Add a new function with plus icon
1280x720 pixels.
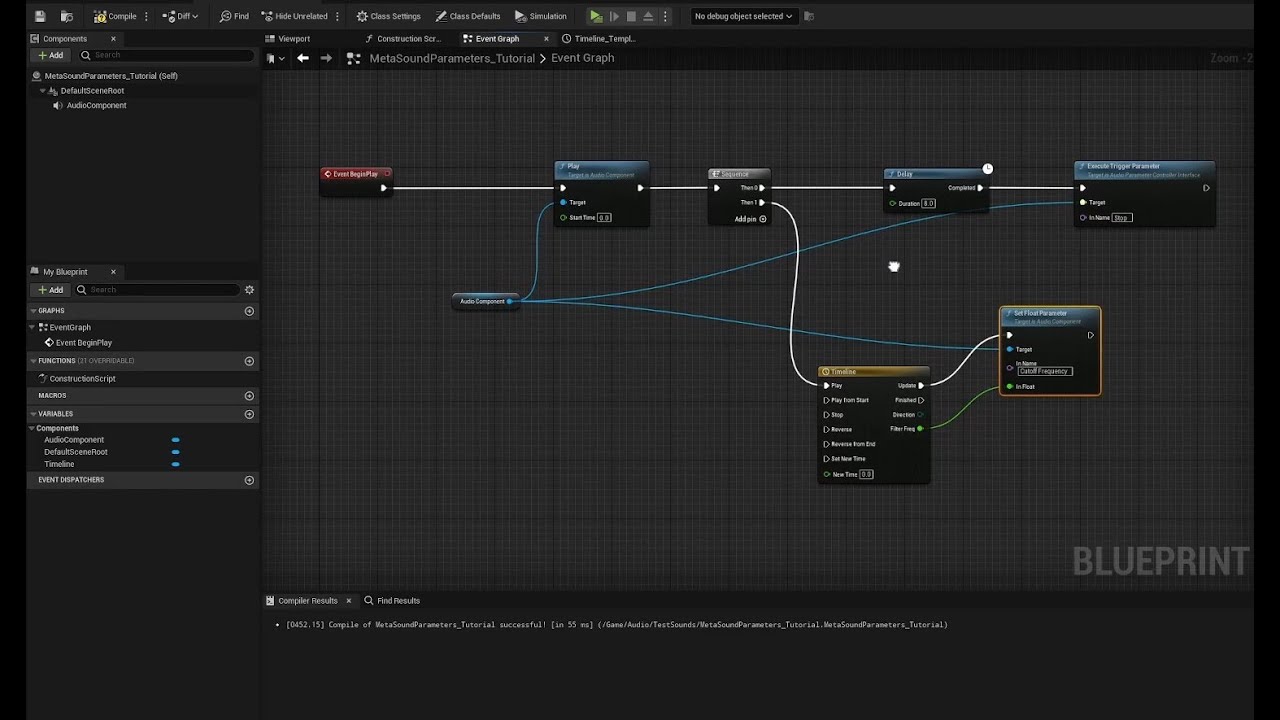[x=249, y=361]
